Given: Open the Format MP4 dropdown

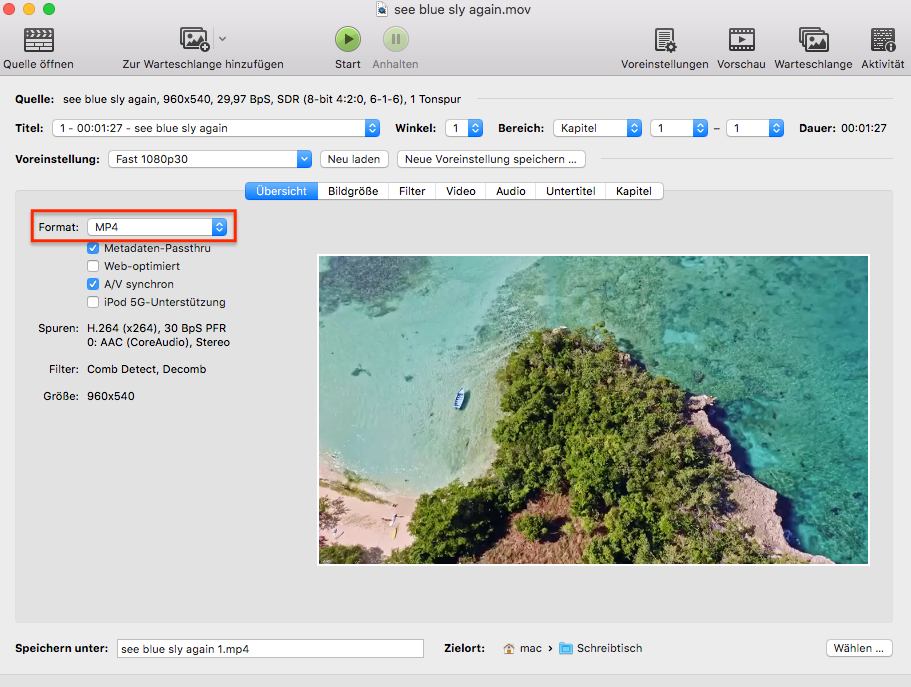Looking at the screenshot, I should (x=157, y=227).
